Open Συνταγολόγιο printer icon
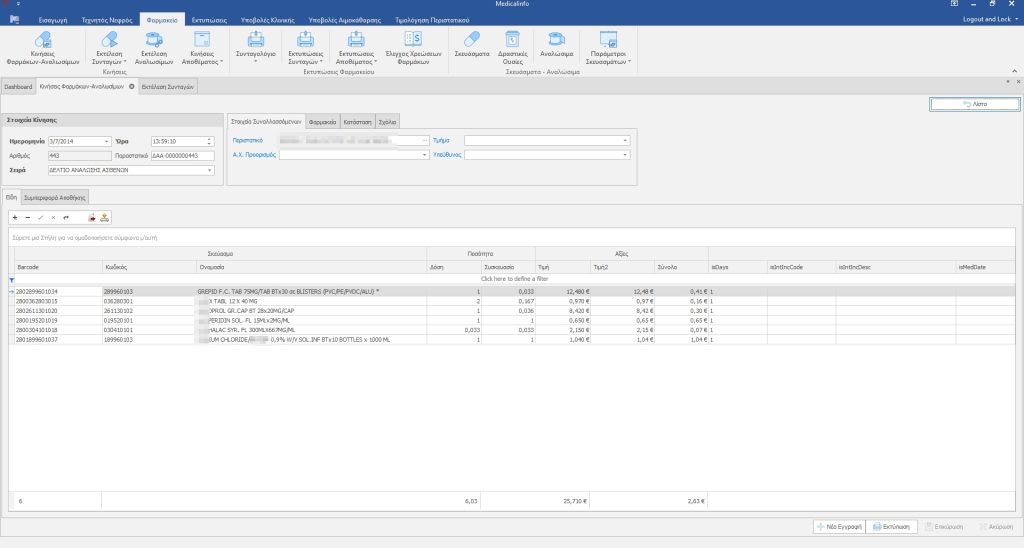Image resolution: width=1024 pixels, height=548 pixels. pos(255,40)
